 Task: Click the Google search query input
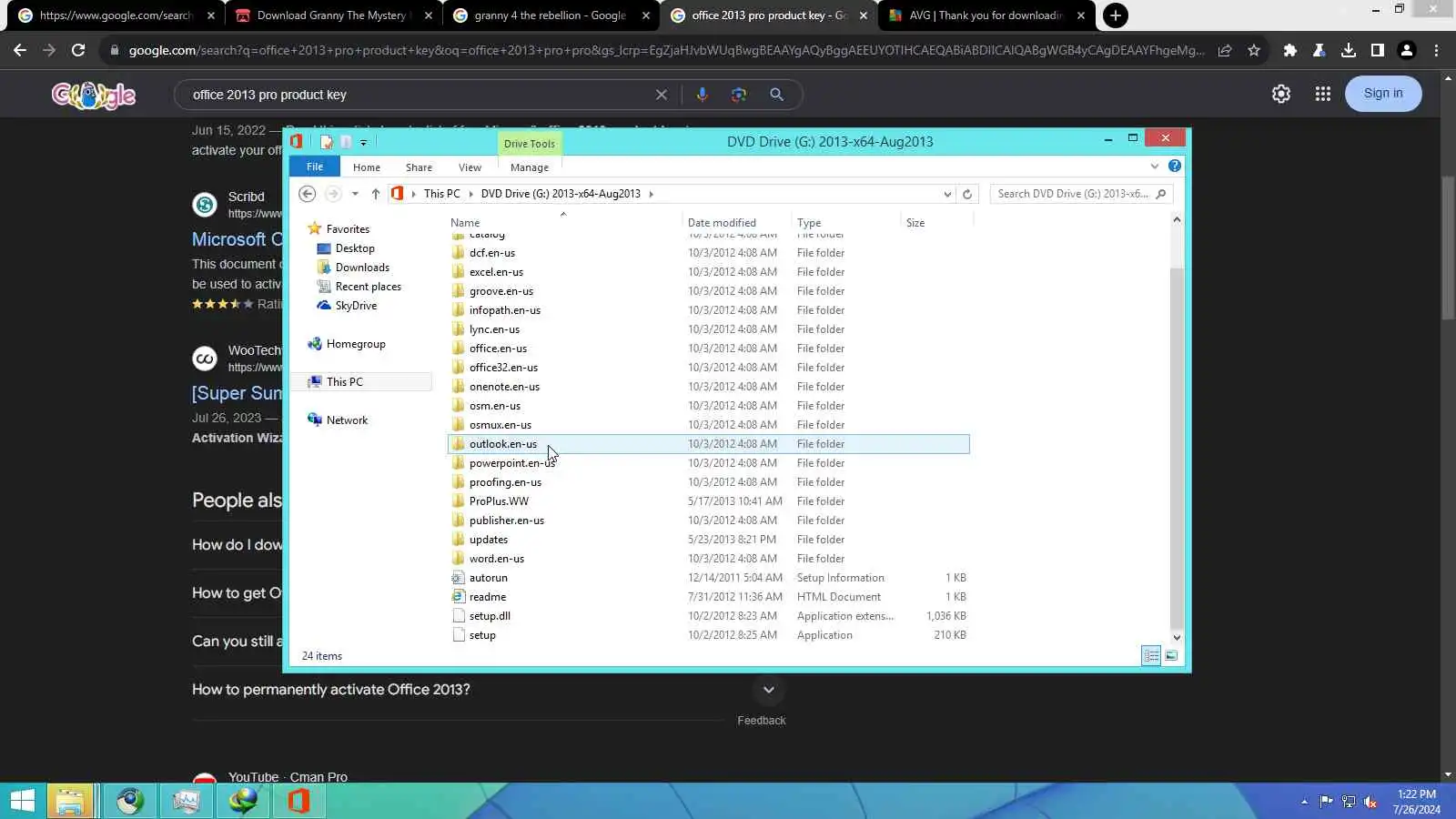(419, 95)
